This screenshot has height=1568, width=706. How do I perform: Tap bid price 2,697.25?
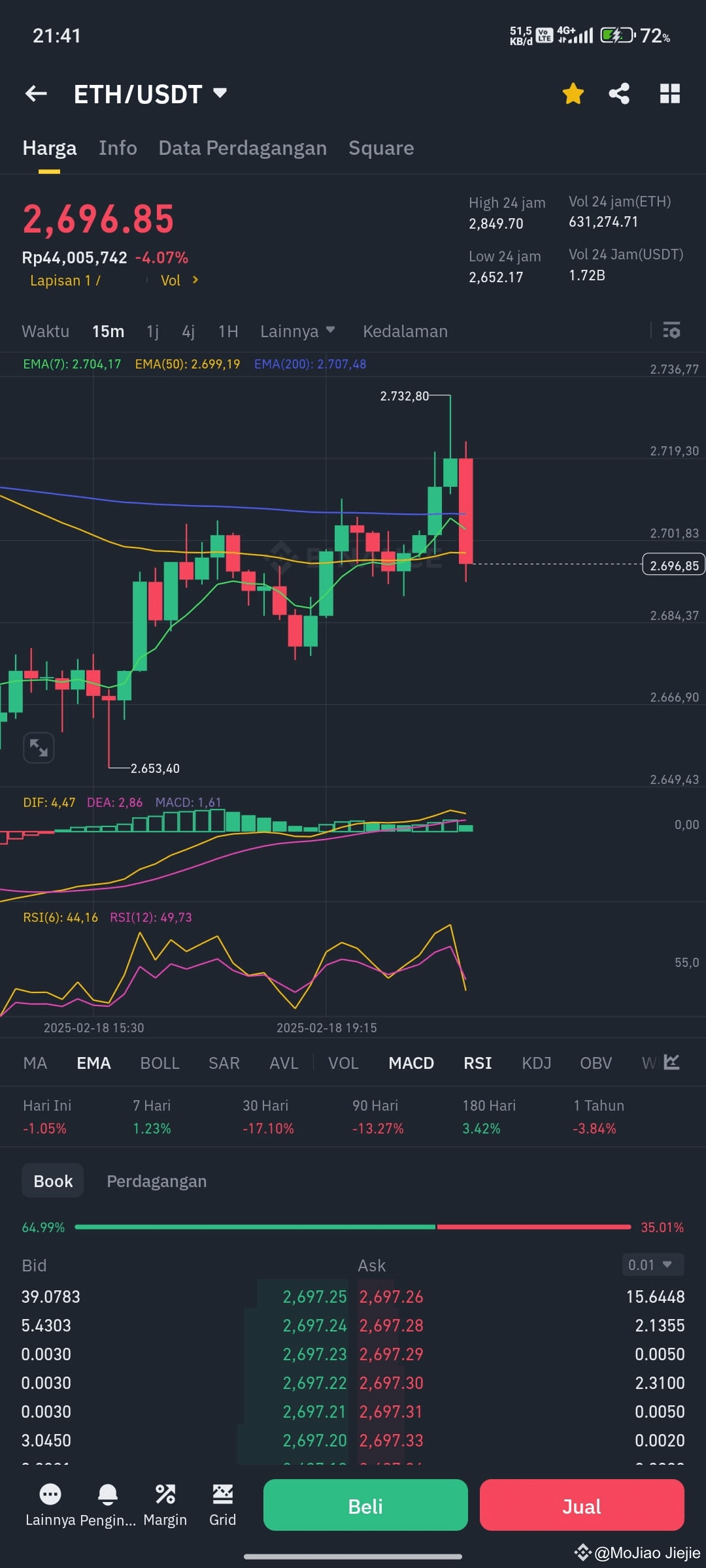coord(314,1297)
